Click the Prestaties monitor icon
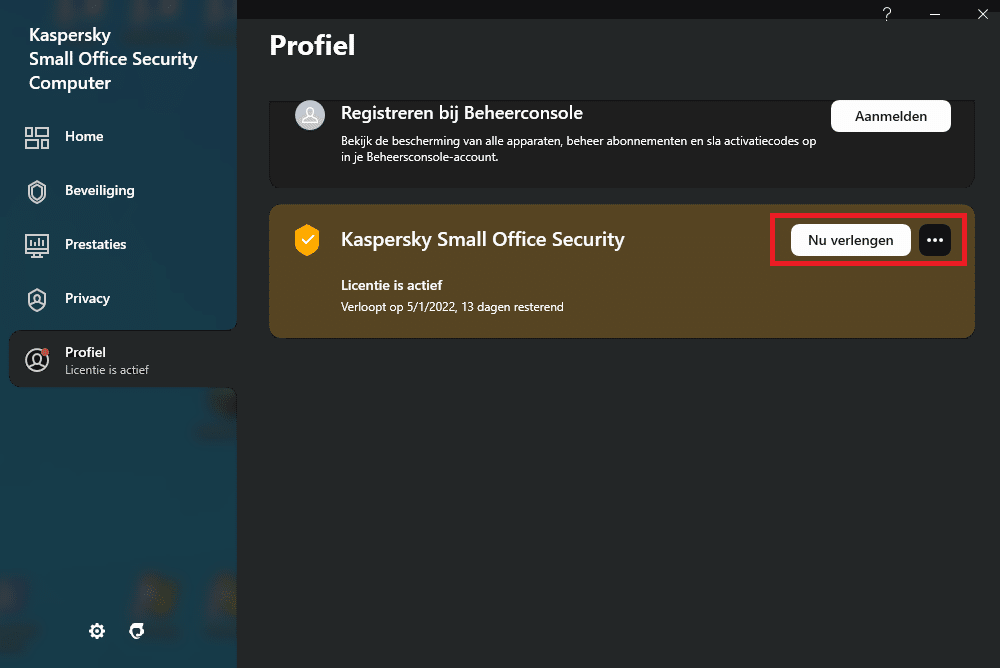Screen dimensions: 1000x668 point(37,245)
